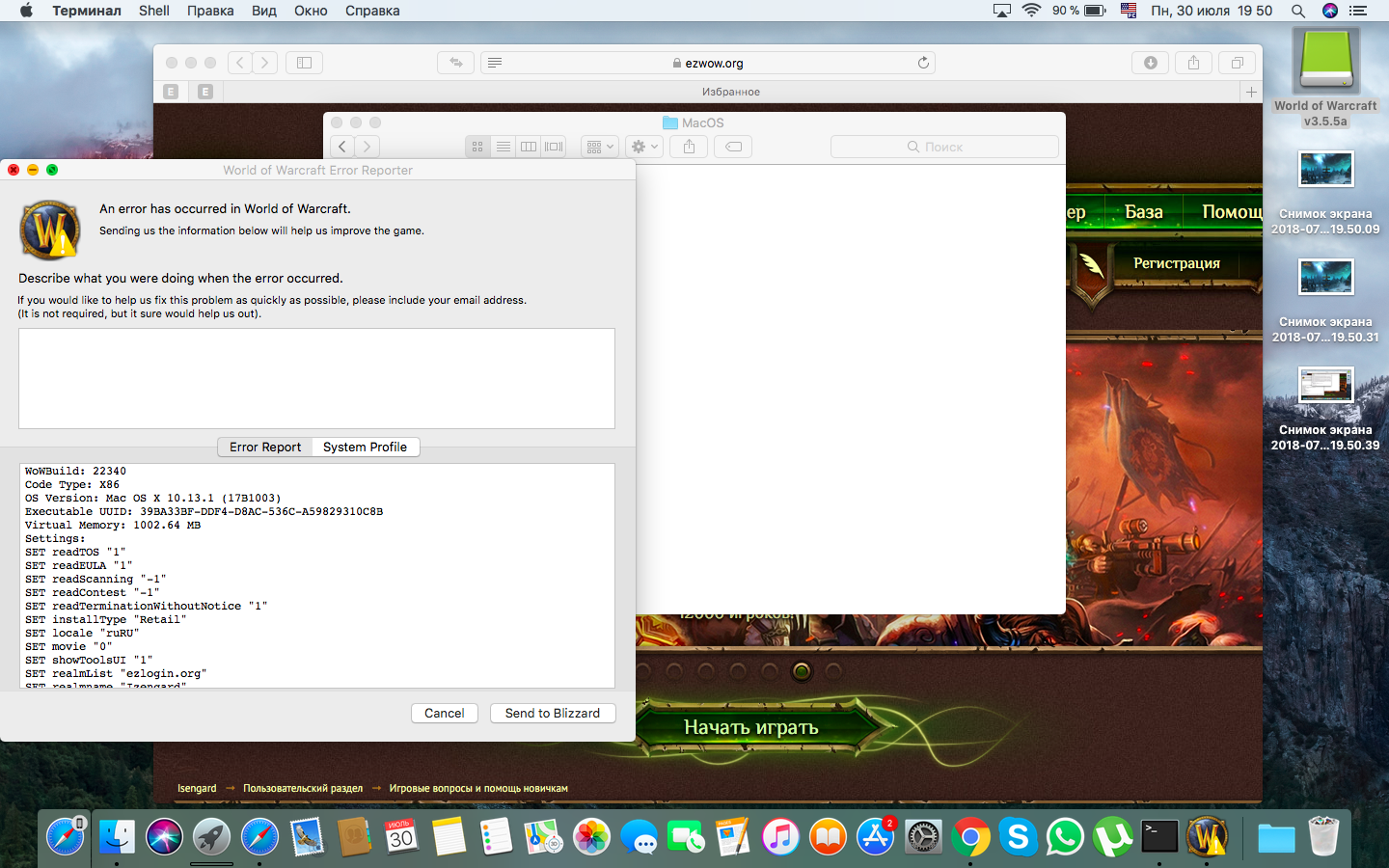1389x868 pixels.
Task: Launch uTorrent from the Dock
Action: pos(1112,837)
